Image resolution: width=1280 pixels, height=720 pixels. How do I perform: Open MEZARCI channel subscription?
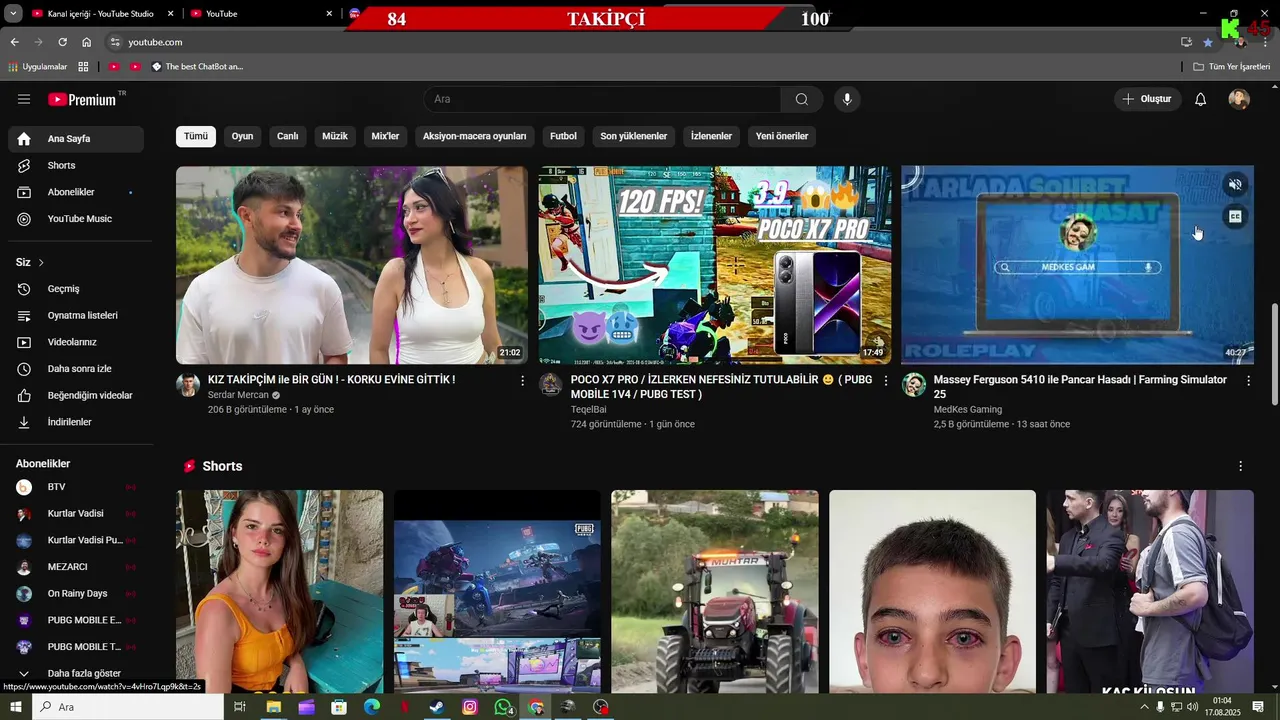point(76,567)
